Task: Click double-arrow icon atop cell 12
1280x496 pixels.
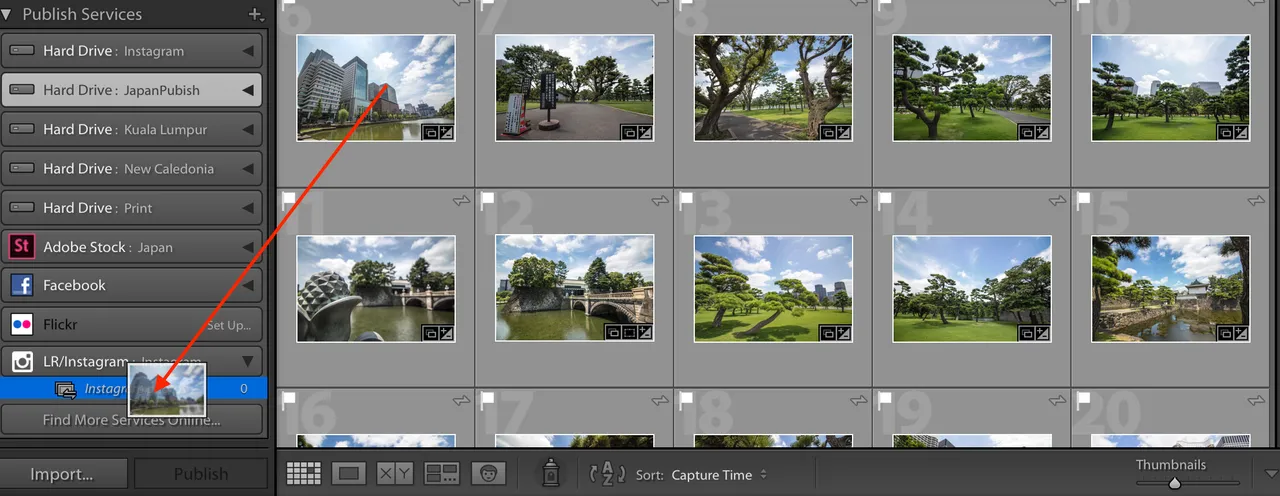Action: 660,201
